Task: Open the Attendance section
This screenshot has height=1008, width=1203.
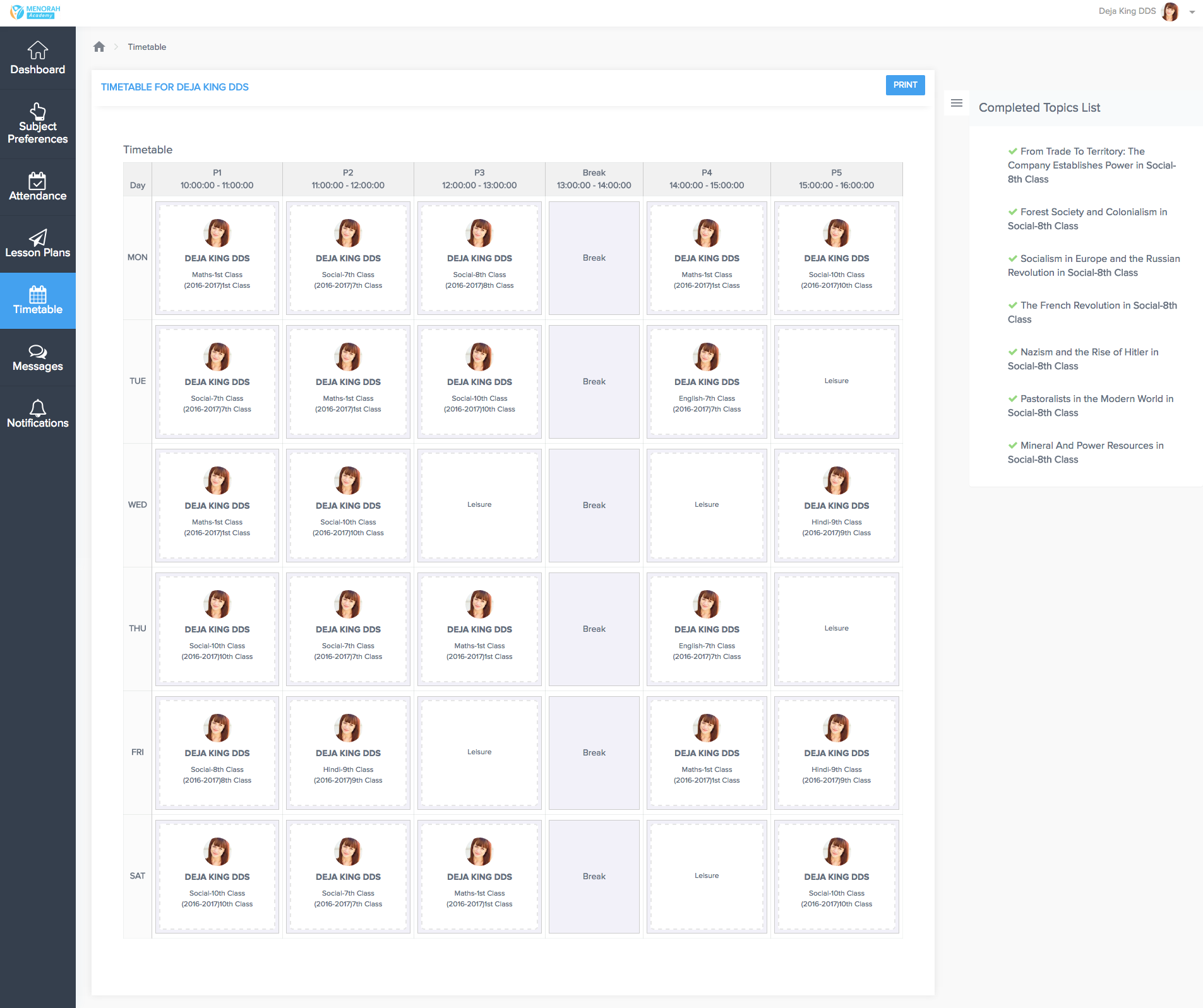Action: click(x=38, y=186)
